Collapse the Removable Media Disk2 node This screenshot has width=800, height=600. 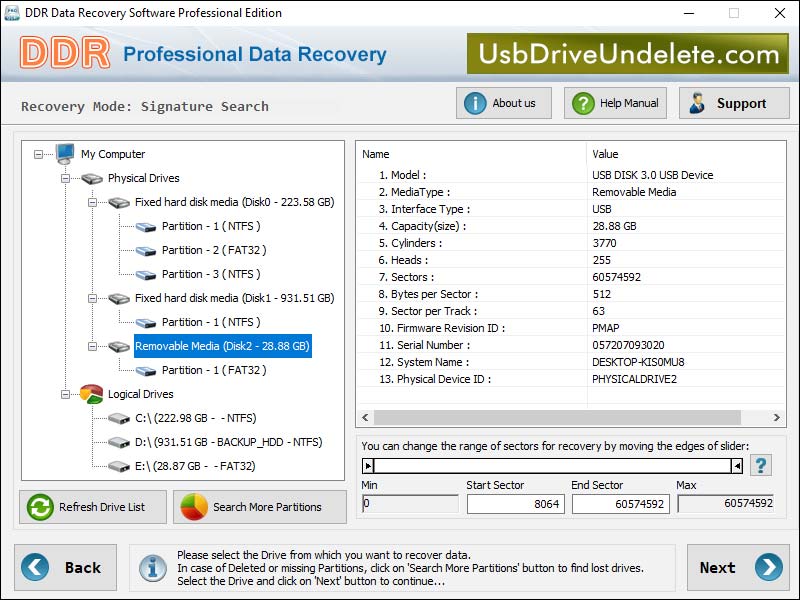click(92, 346)
